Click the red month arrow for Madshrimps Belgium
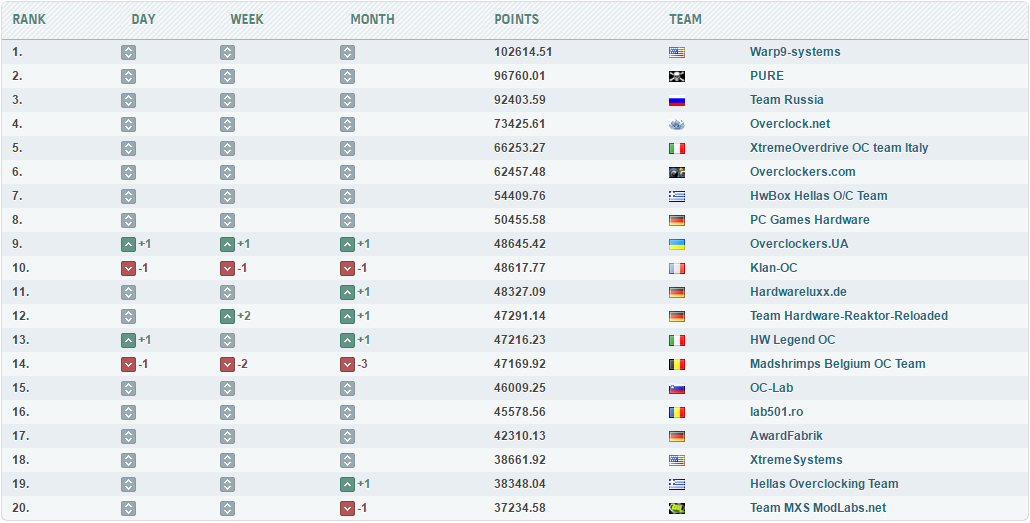 pos(347,364)
